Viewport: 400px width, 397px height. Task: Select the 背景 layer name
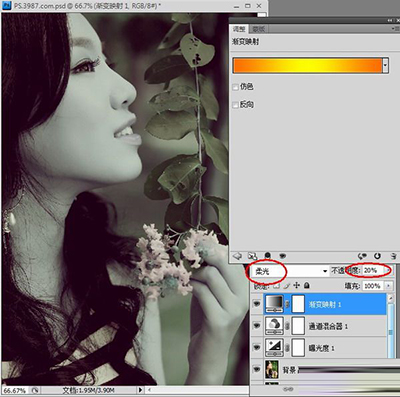tap(289, 370)
